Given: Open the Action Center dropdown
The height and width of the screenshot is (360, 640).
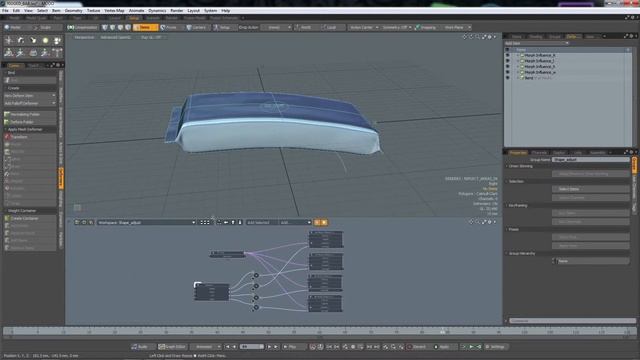Looking at the screenshot, I should click(363, 27).
